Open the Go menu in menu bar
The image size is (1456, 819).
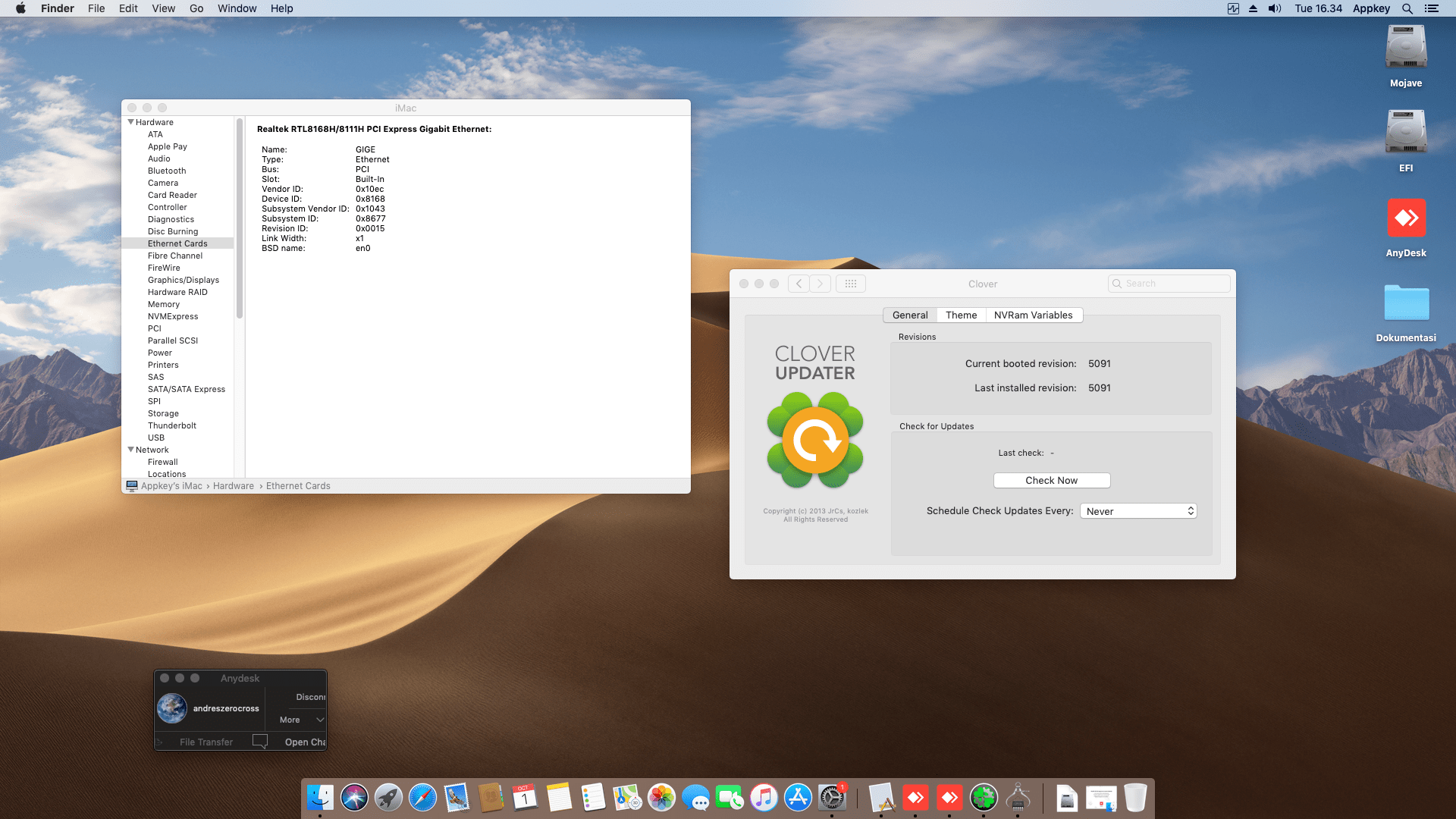(x=196, y=8)
